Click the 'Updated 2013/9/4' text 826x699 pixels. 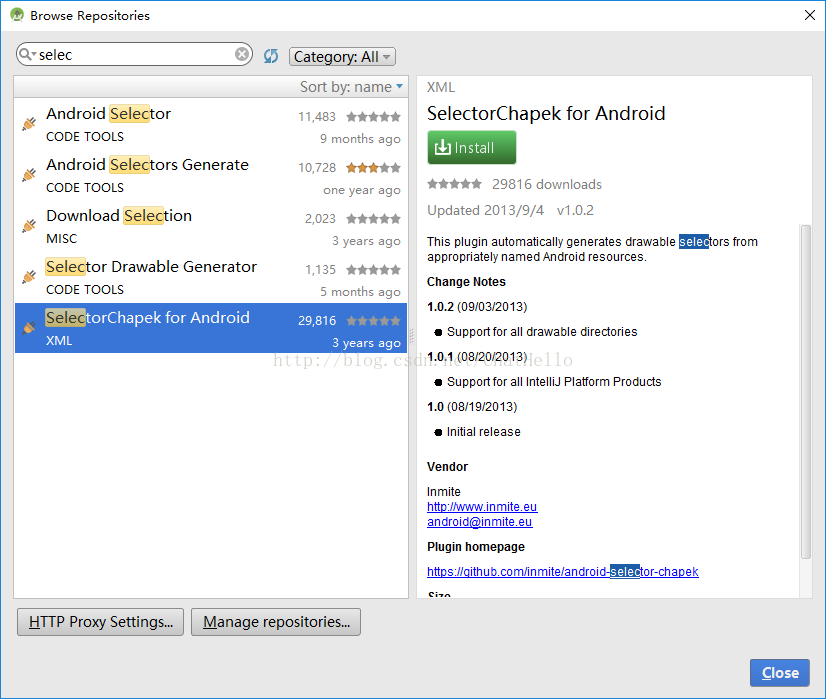[x=485, y=210]
